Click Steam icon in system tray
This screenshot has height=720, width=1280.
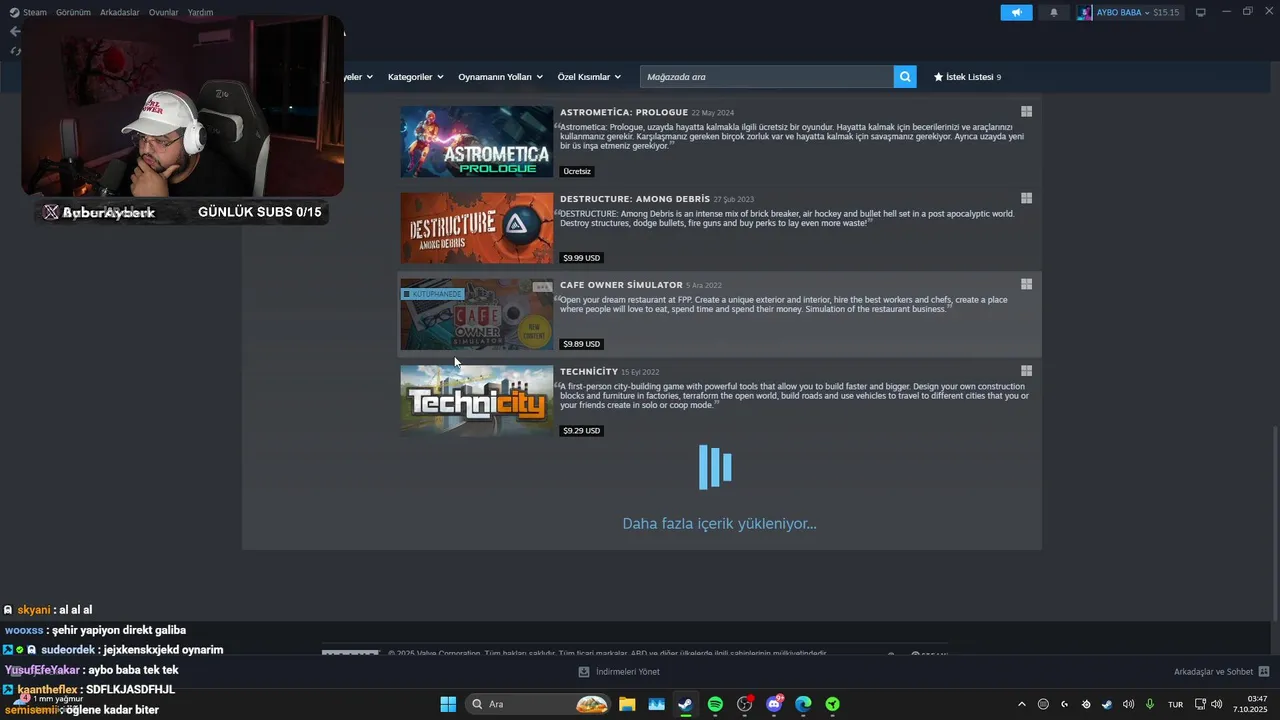(1107, 704)
